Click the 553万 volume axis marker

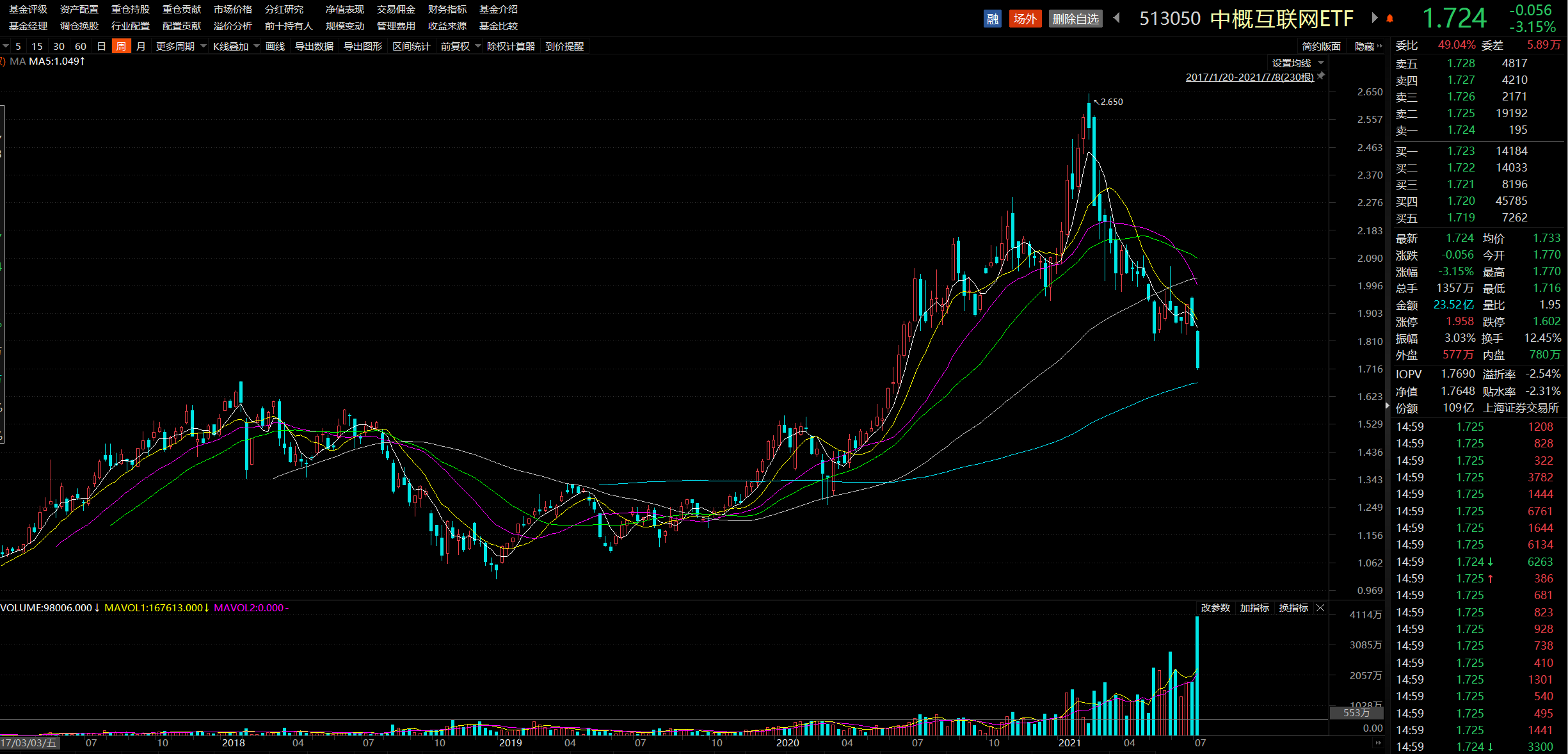(1356, 712)
